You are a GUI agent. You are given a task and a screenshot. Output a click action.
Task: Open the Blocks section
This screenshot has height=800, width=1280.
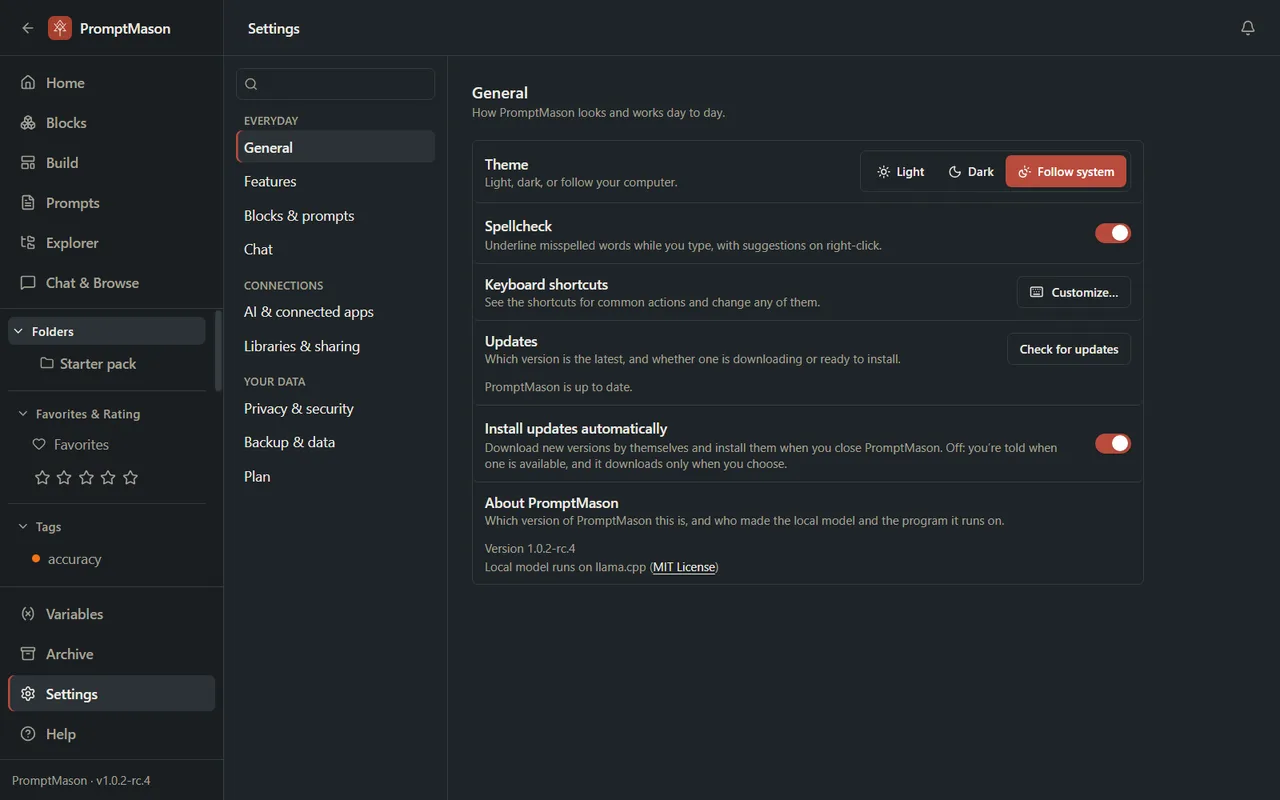click(x=111, y=123)
